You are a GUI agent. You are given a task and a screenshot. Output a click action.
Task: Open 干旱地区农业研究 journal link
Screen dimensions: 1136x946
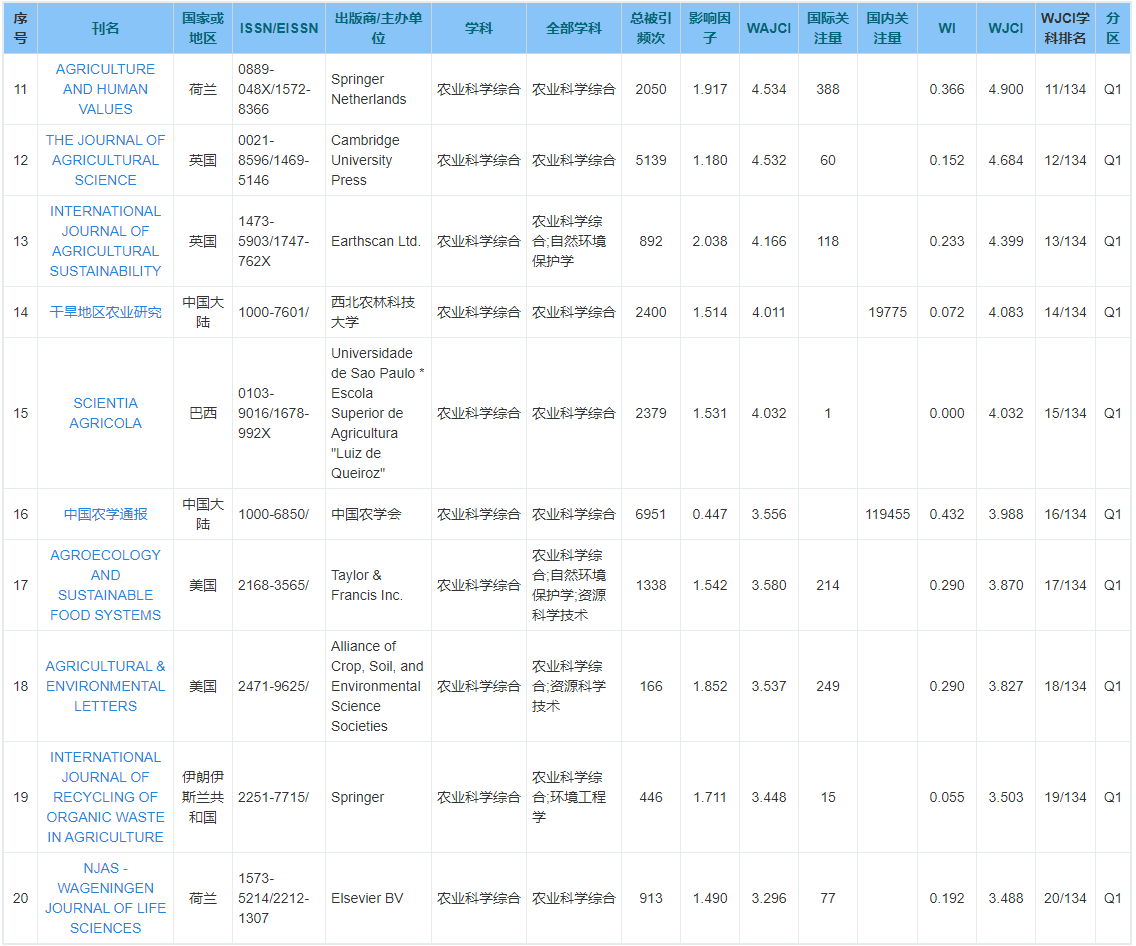tap(105, 312)
